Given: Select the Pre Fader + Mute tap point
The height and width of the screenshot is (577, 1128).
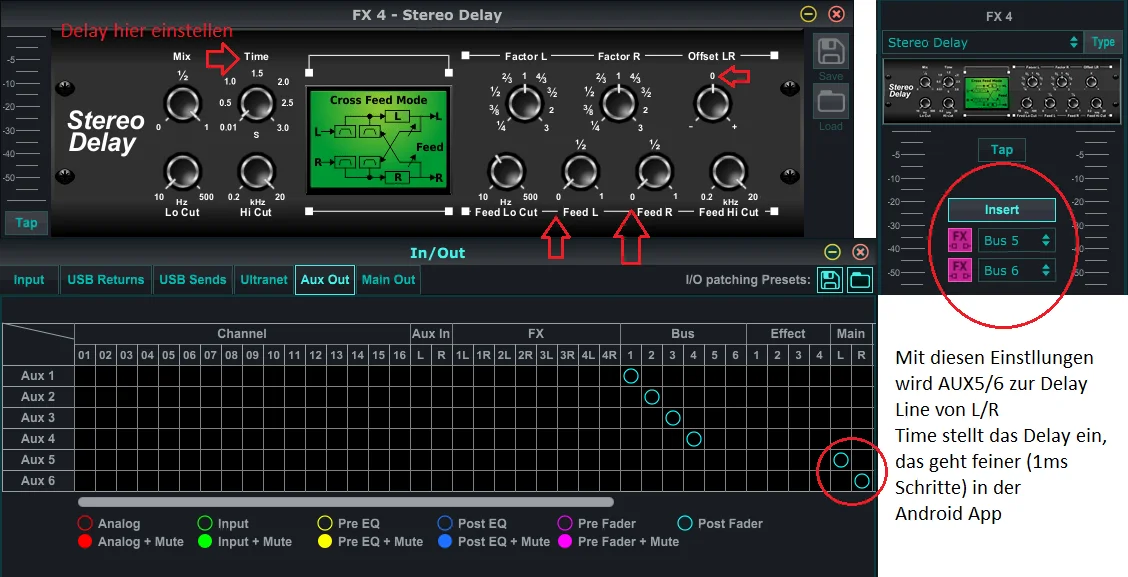Looking at the screenshot, I should (x=565, y=541).
